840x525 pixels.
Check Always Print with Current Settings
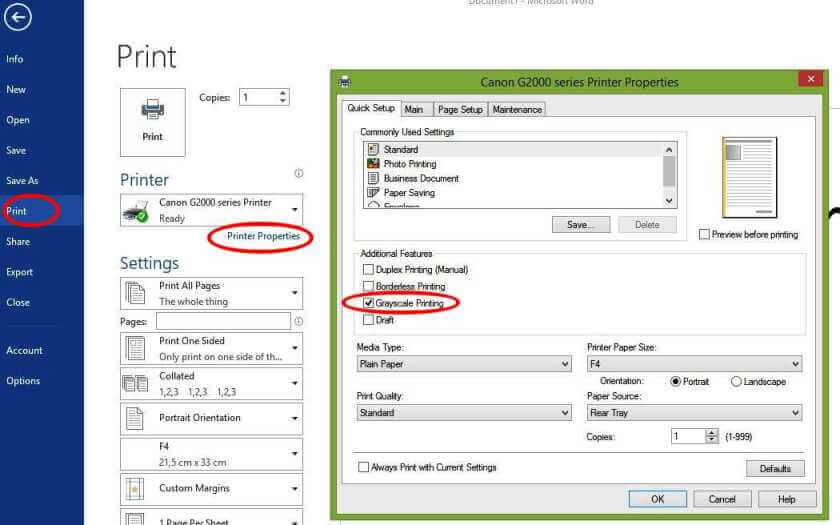tap(363, 467)
